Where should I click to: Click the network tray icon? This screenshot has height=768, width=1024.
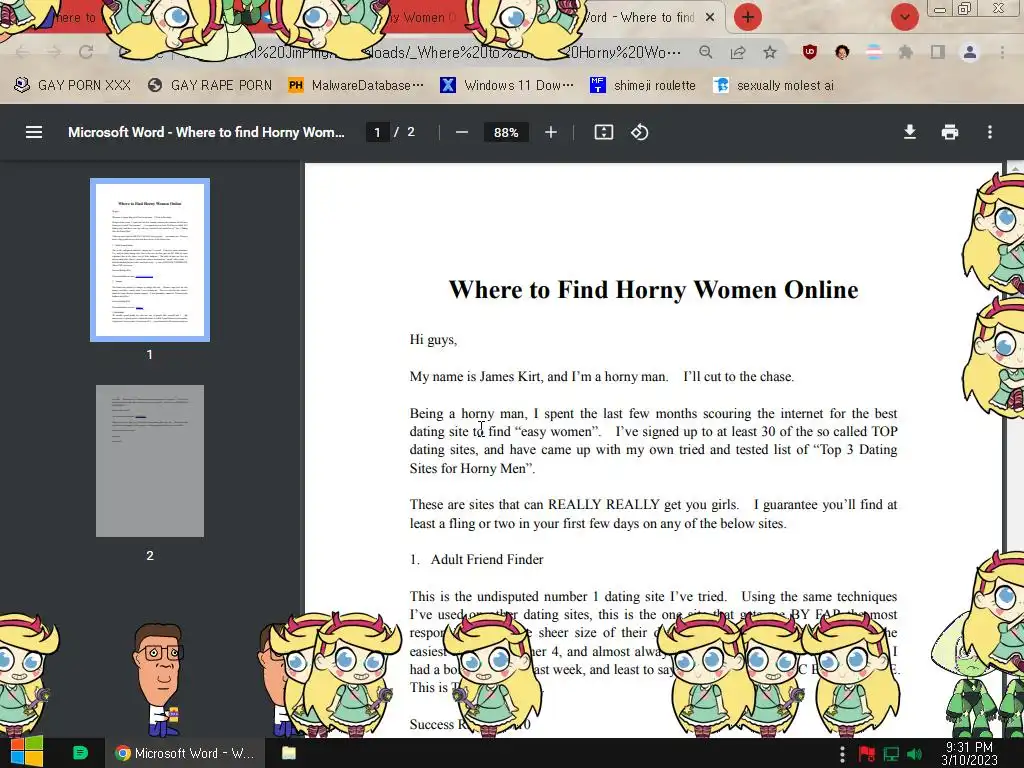pyautogui.click(x=891, y=754)
